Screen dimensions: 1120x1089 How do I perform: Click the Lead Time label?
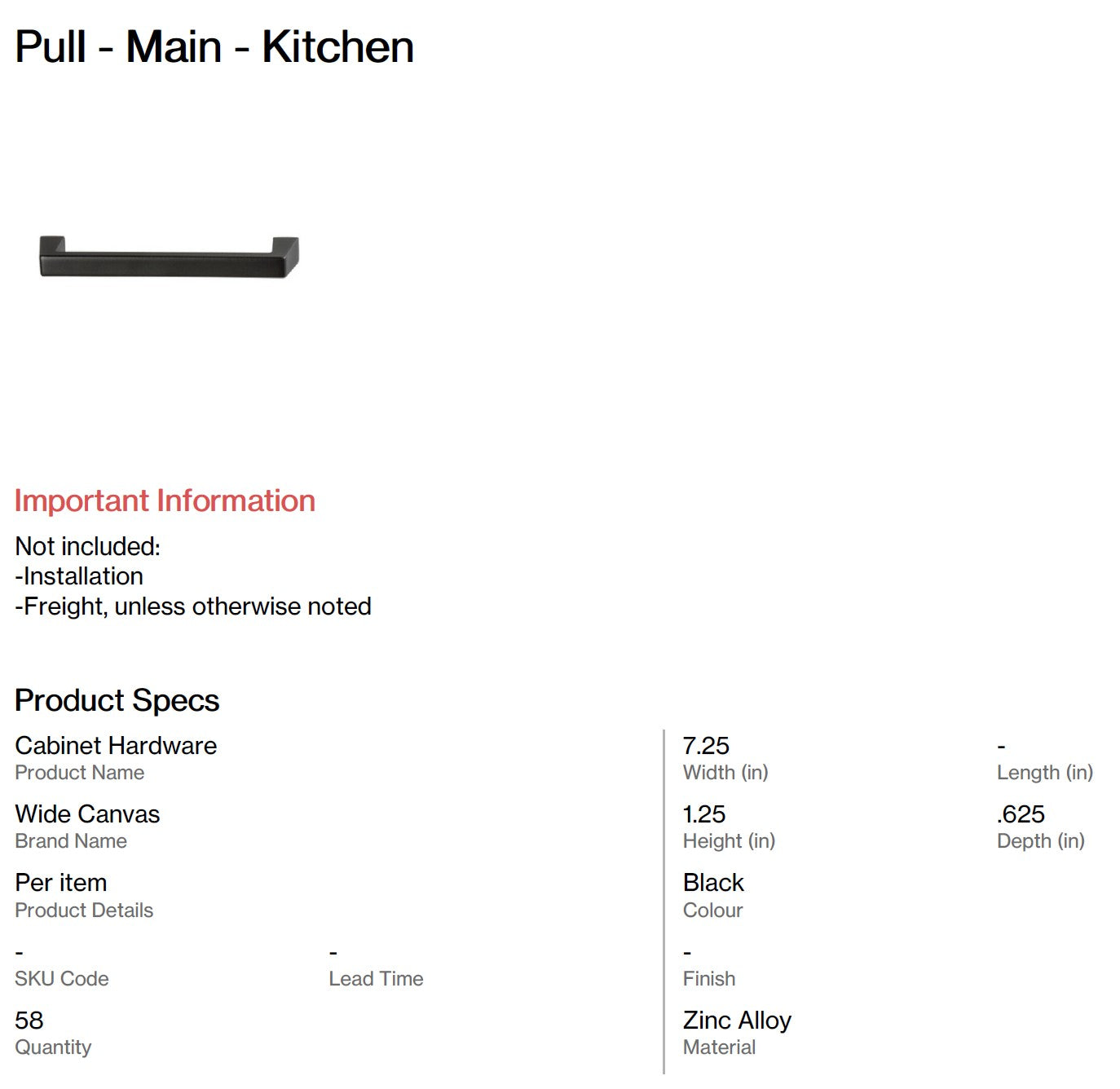[x=376, y=978]
